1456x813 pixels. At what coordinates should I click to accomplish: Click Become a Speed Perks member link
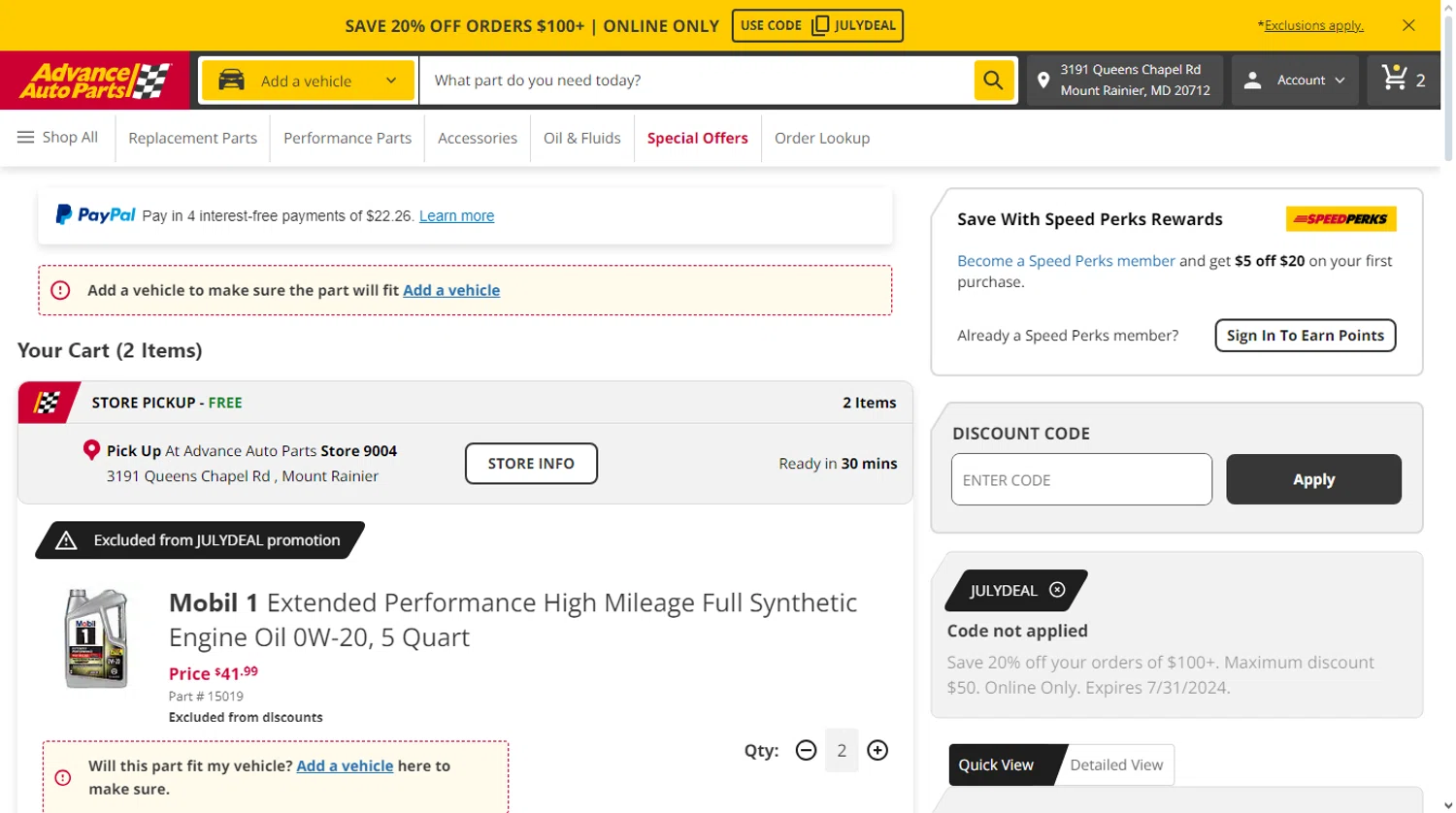1066,260
